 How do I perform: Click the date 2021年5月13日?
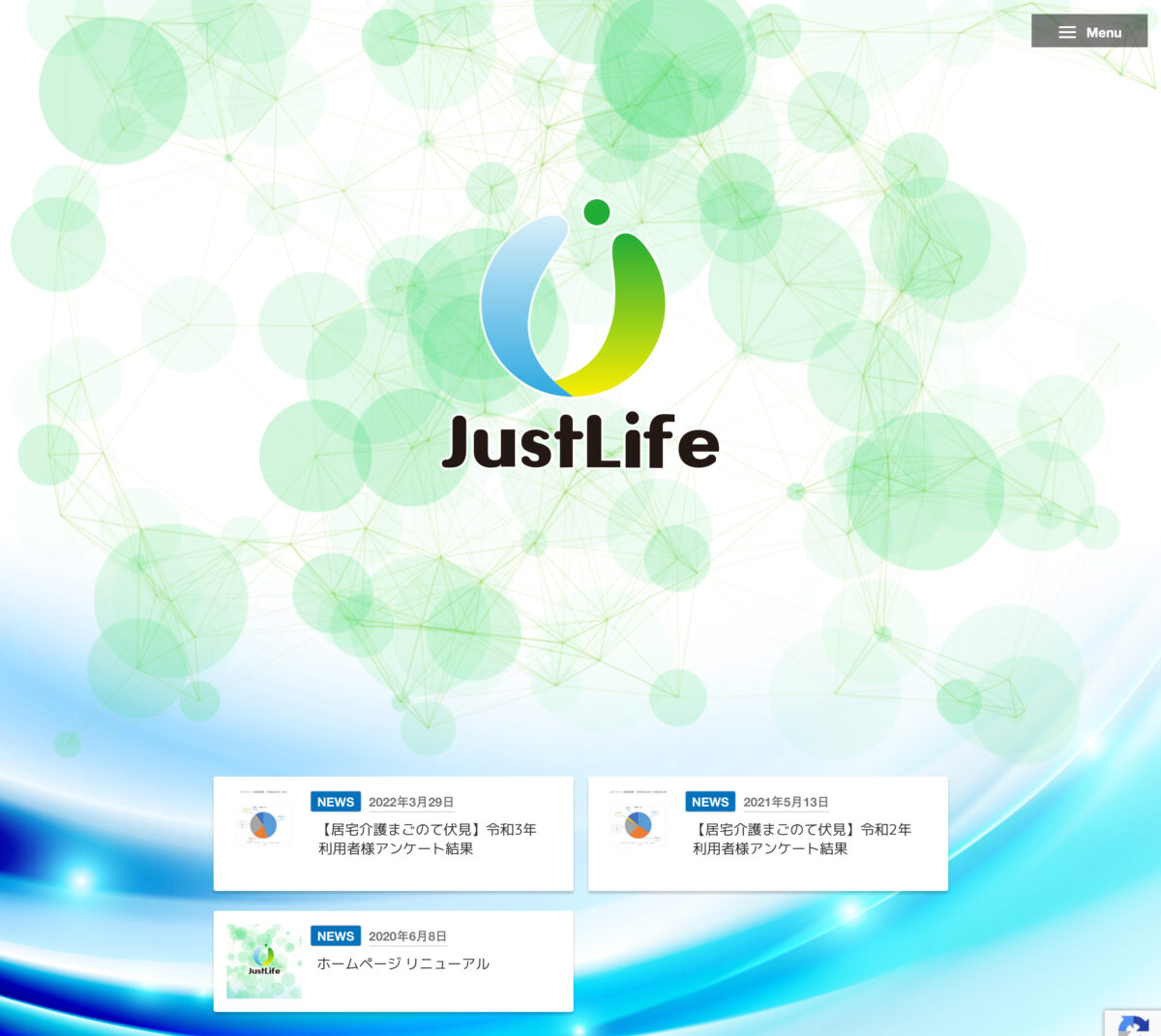pyautogui.click(x=786, y=802)
